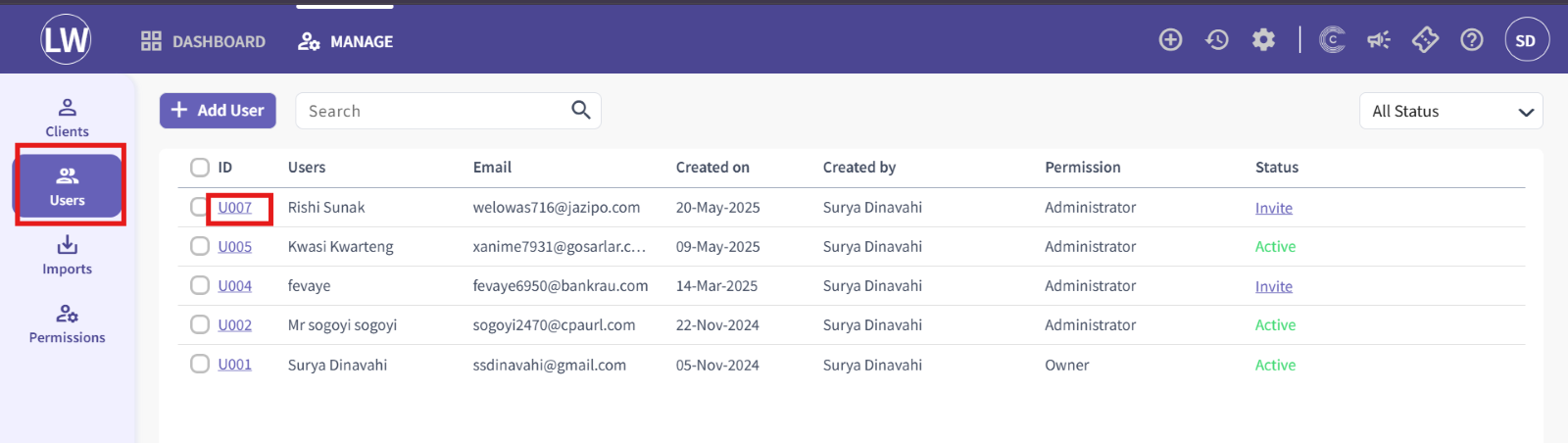Click the ID column header
The width and height of the screenshot is (1568, 443).
pyautogui.click(x=225, y=168)
